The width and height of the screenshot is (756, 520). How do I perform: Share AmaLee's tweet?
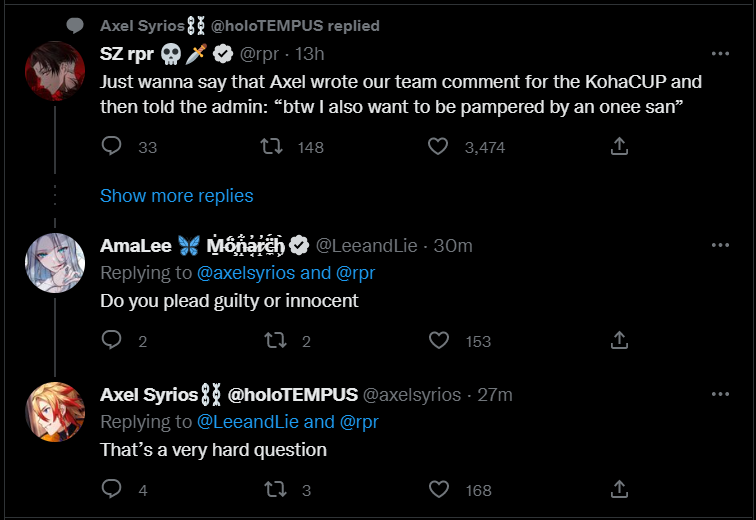coord(619,340)
